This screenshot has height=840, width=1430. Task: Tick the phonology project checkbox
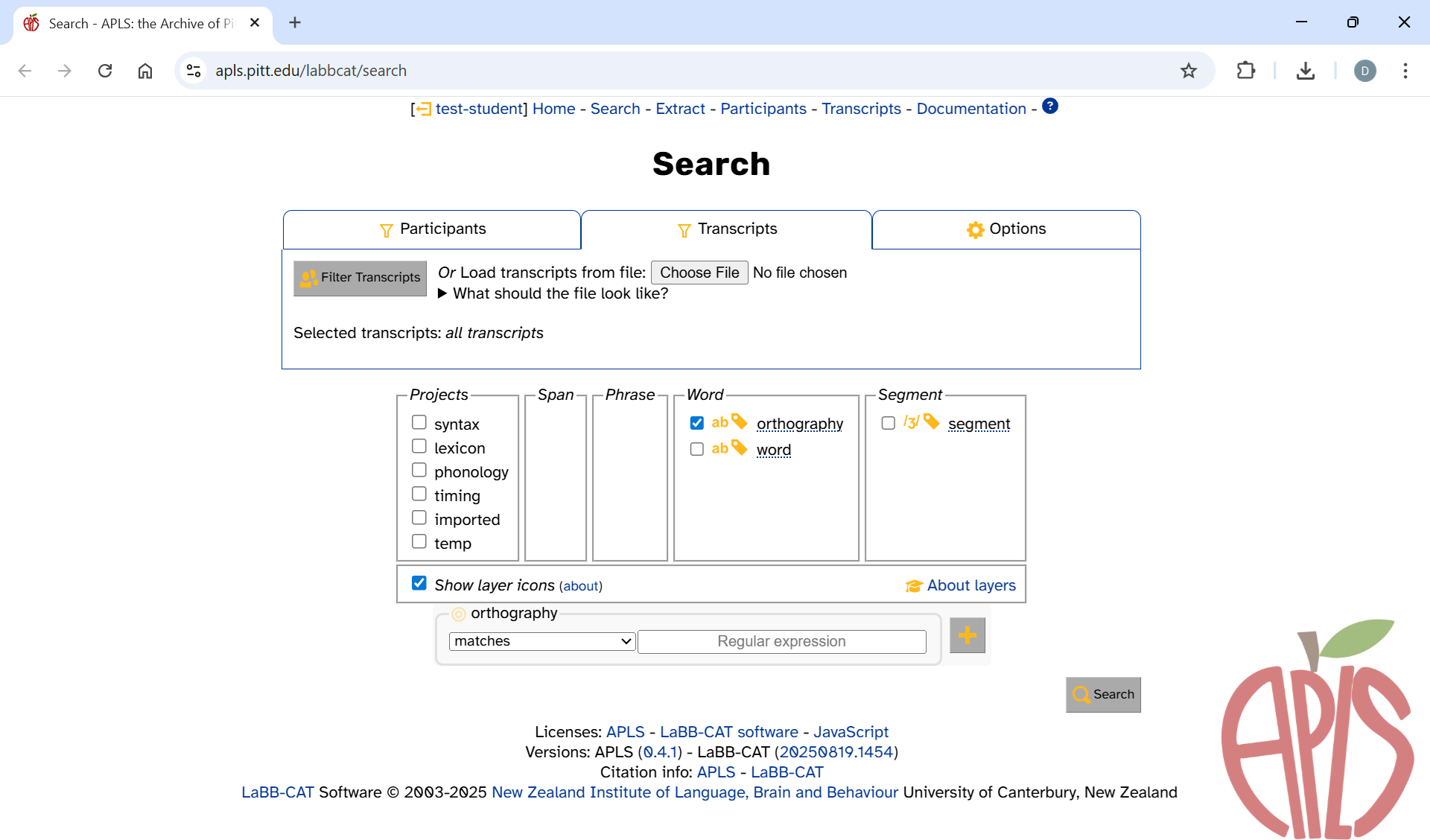[x=419, y=471]
